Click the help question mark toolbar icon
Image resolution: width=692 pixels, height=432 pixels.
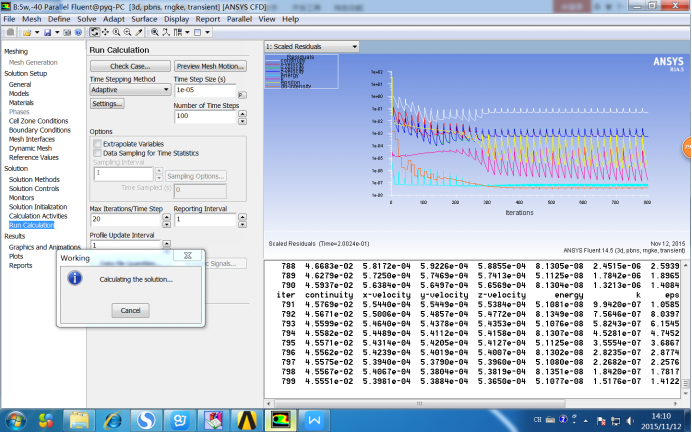78,32
